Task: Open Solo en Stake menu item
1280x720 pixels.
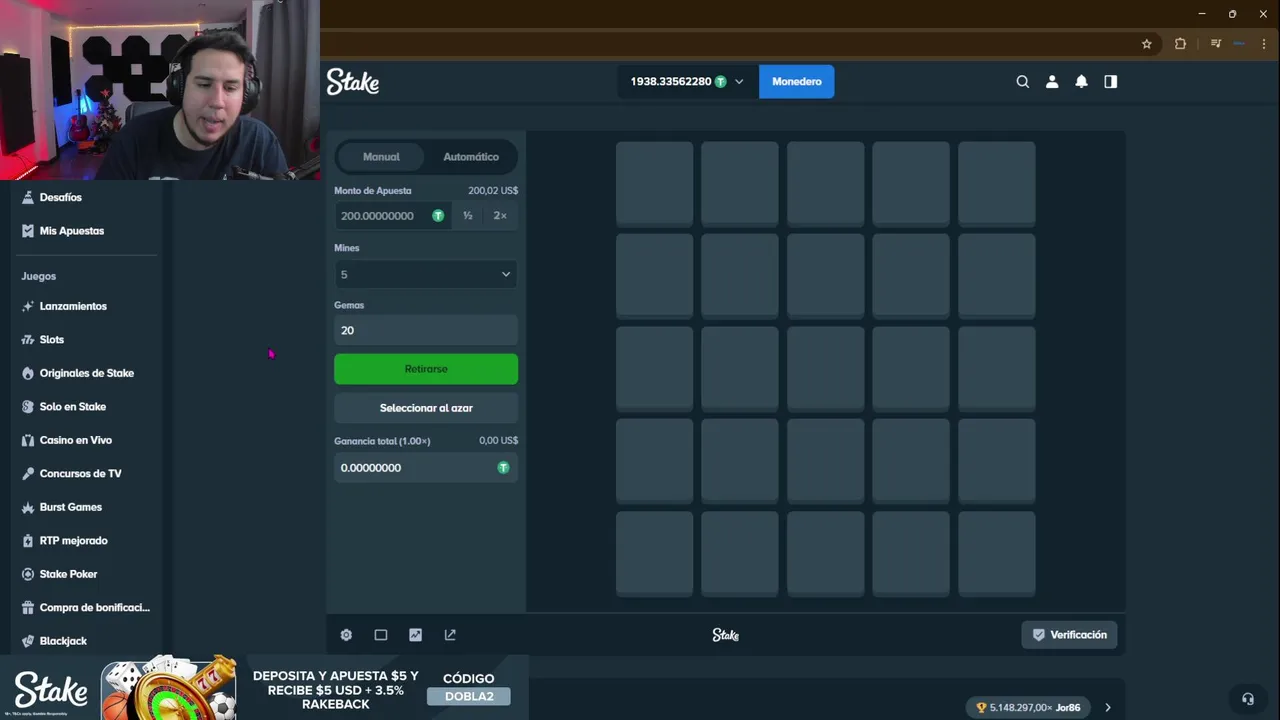Action: coord(72,407)
